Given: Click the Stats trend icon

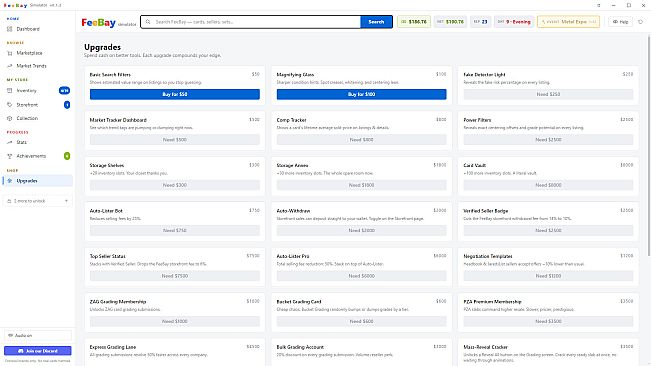Looking at the screenshot, I should [10, 142].
